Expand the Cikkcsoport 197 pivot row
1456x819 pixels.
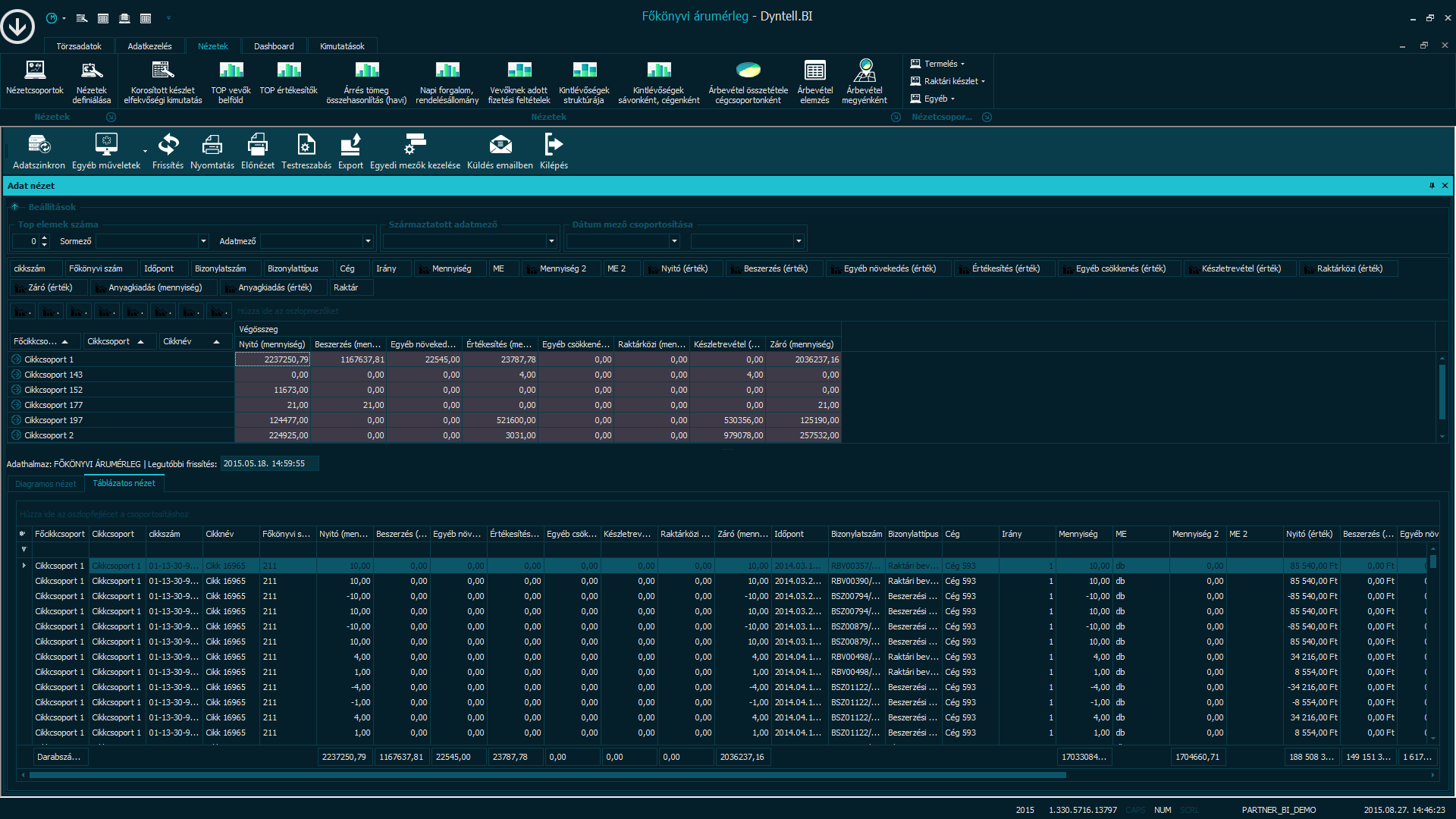16,420
